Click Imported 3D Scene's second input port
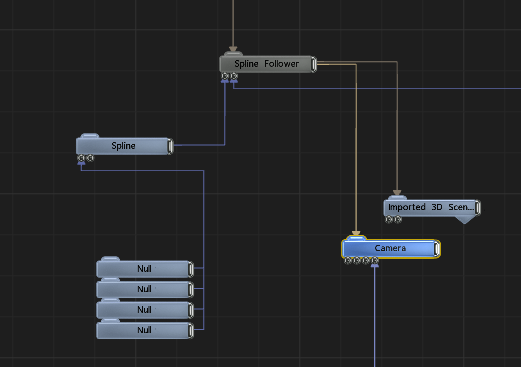Image resolution: width=521 pixels, height=367 pixels. [x=398, y=219]
